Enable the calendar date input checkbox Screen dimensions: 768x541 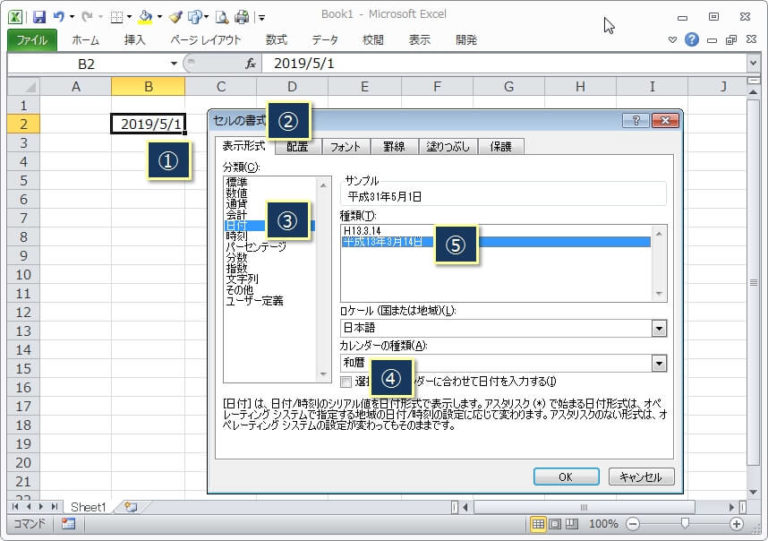(346, 381)
